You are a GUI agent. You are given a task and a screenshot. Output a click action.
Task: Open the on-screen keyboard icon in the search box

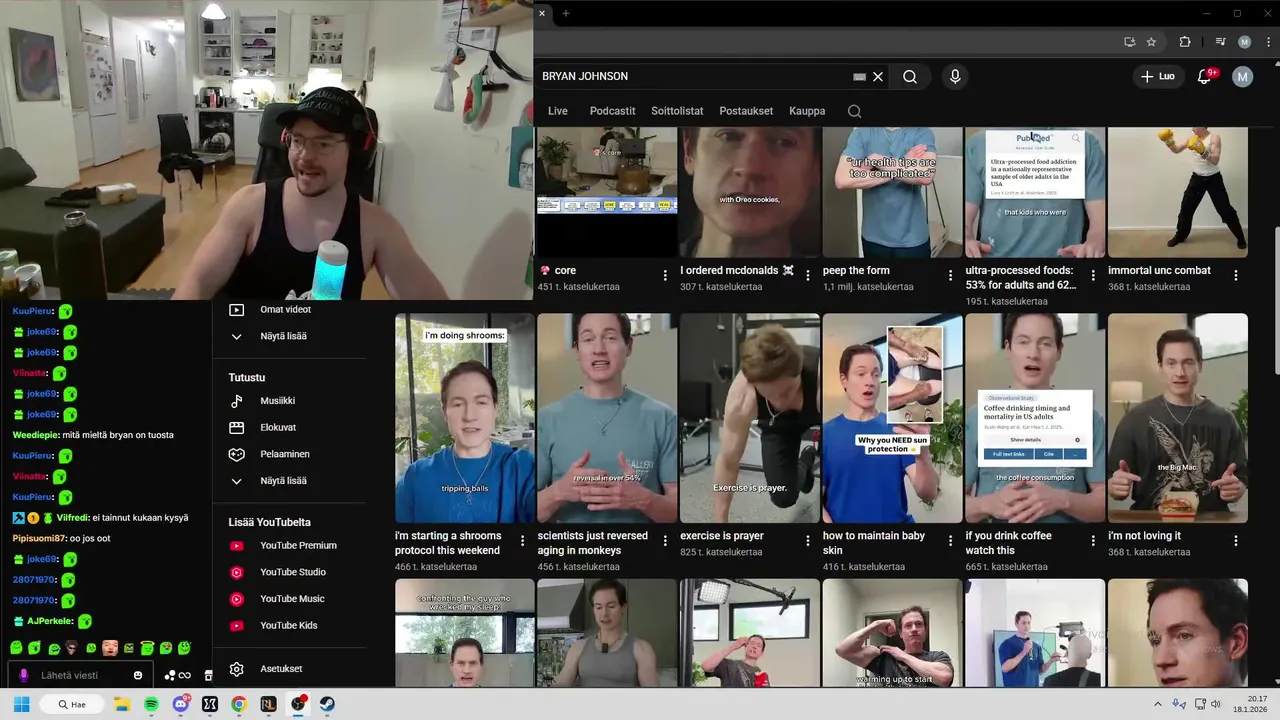859,76
